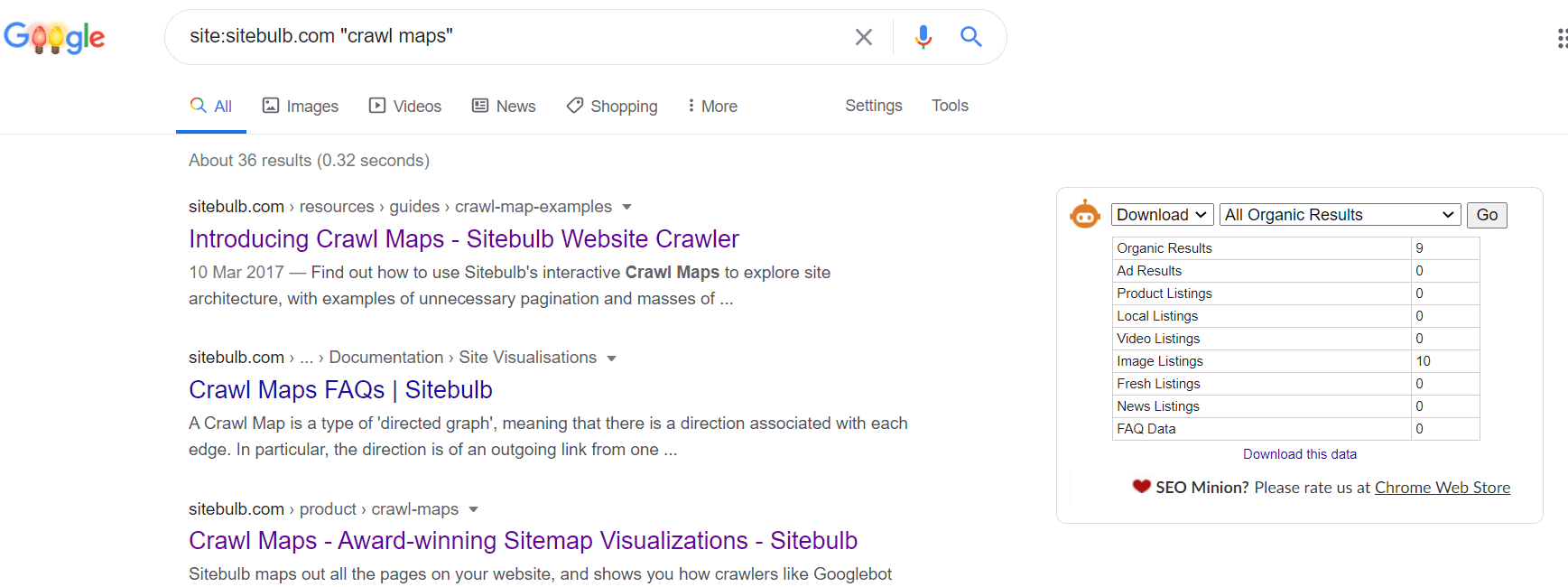Open the Download dropdown in SEO Minion

tap(1162, 215)
